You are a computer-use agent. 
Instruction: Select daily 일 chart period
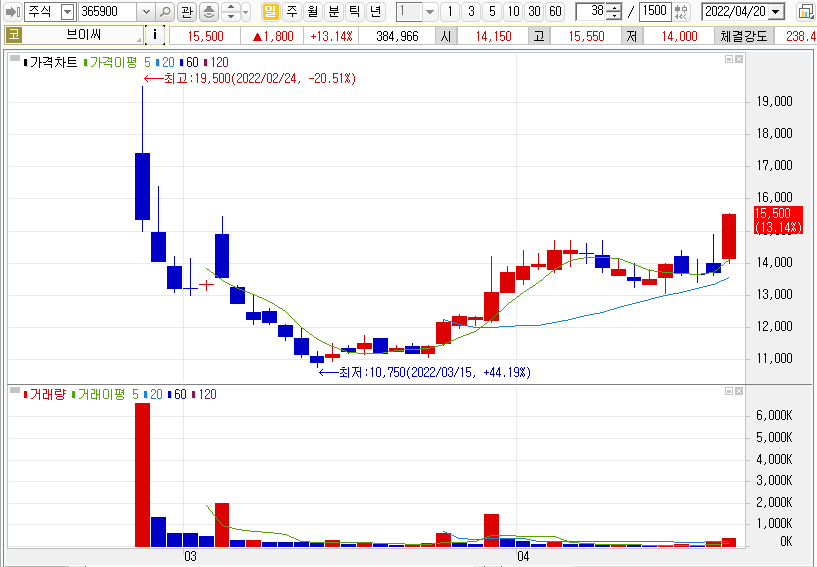(270, 11)
